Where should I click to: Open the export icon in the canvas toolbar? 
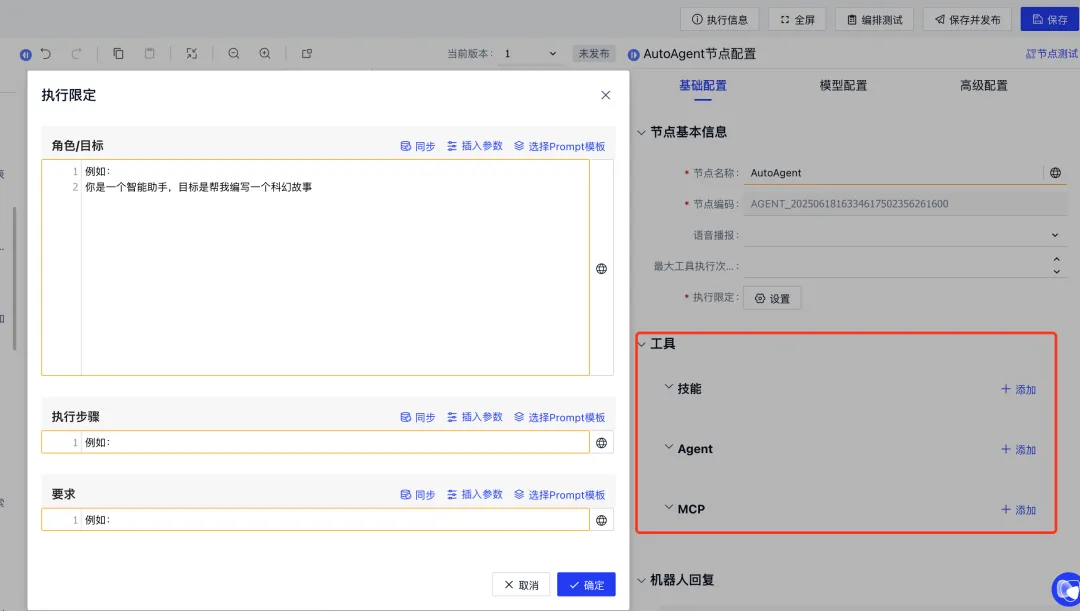pos(307,53)
